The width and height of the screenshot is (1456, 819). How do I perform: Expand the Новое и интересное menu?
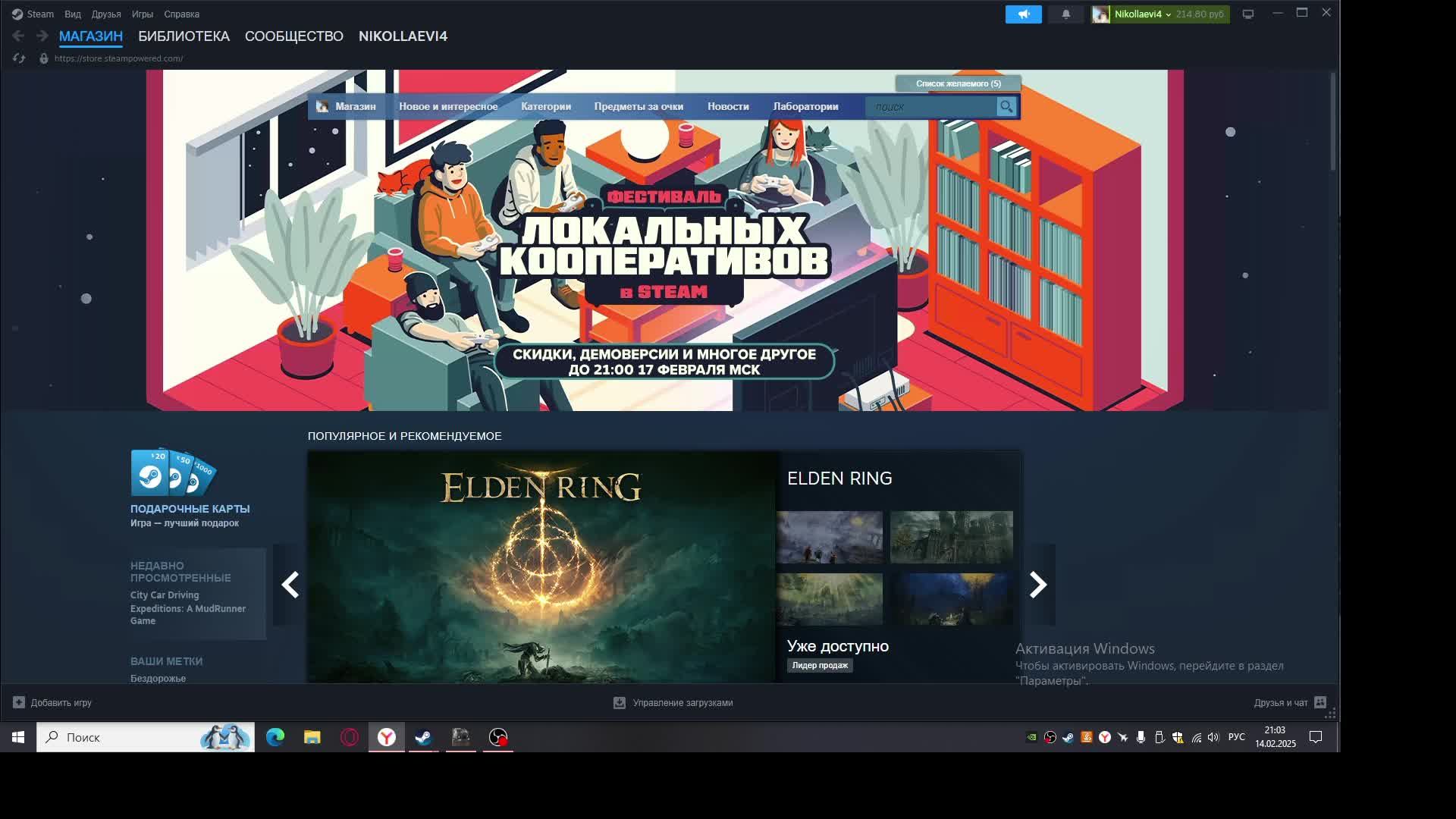point(448,107)
